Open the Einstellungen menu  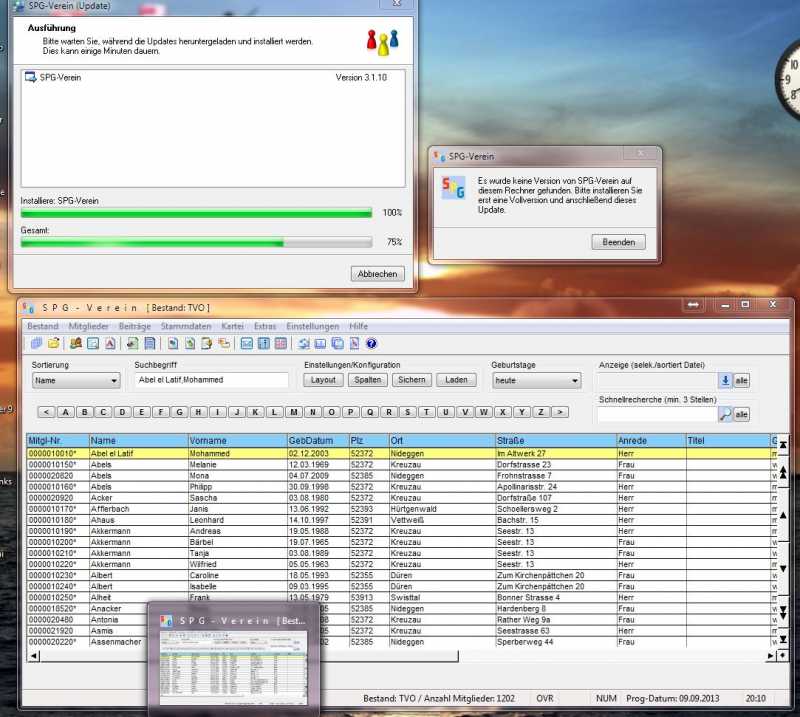pos(313,327)
